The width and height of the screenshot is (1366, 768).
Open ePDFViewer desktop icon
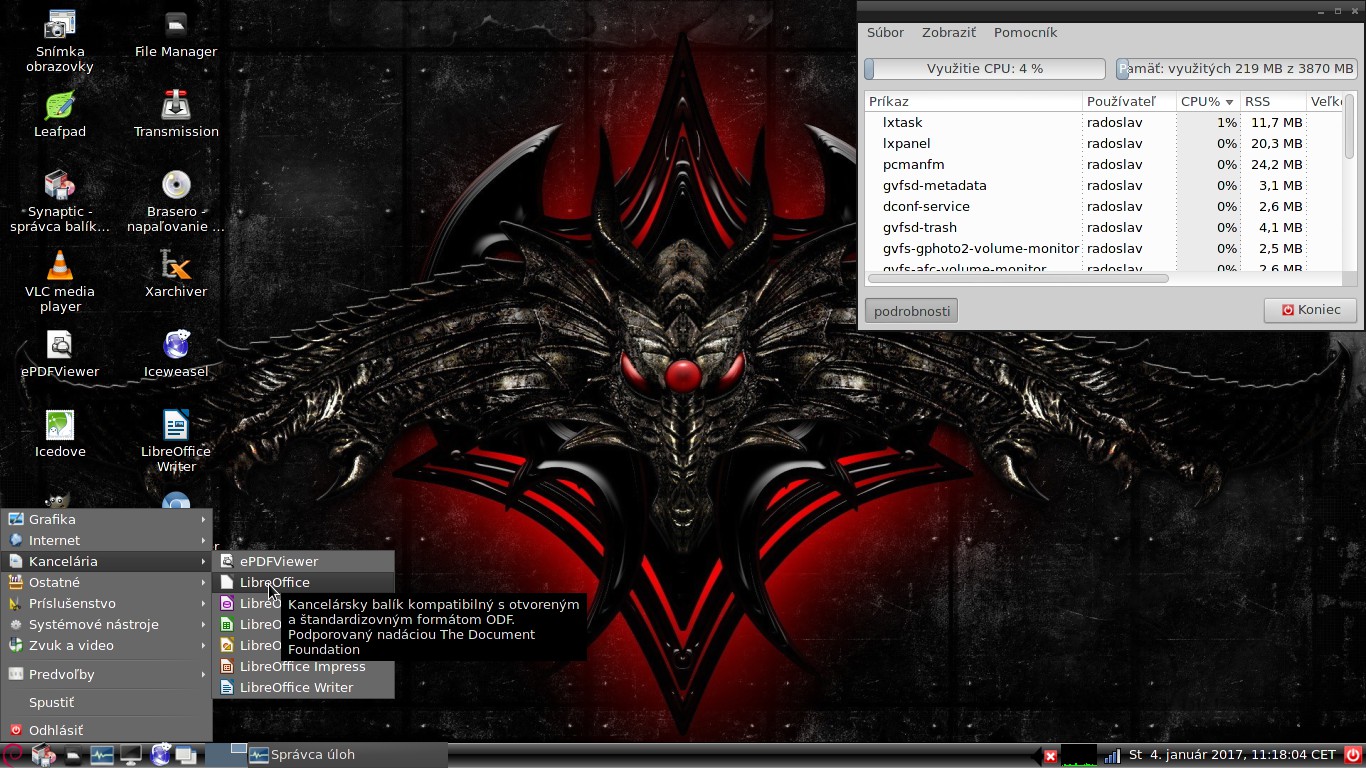coord(60,354)
